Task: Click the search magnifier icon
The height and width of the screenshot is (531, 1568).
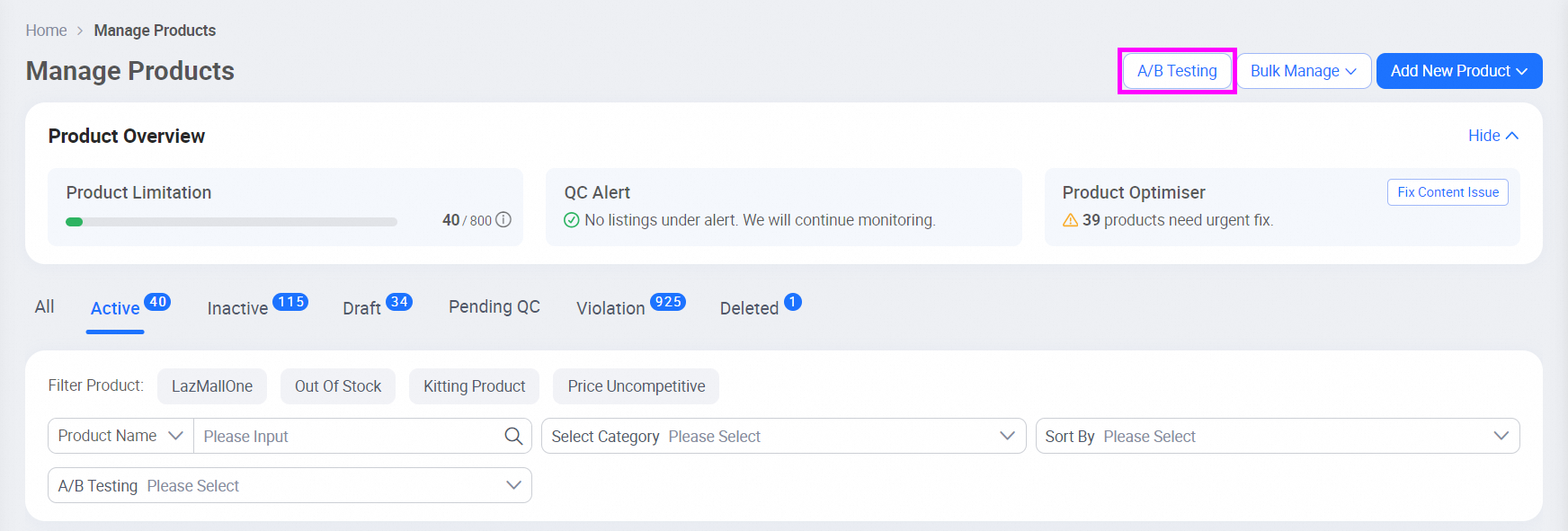Action: 513,436
